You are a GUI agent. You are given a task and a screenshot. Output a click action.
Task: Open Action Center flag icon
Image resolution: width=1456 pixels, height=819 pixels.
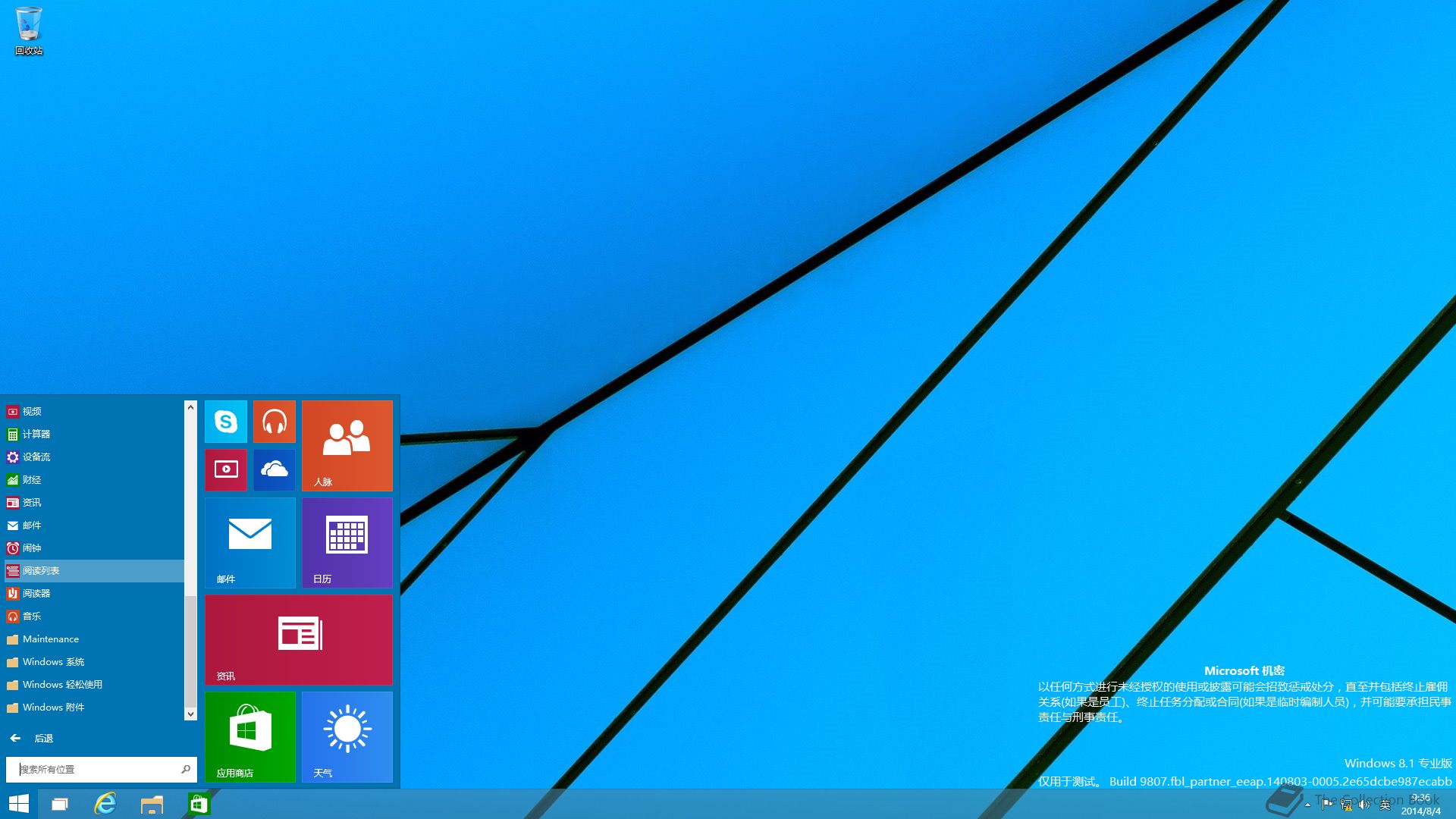tap(1326, 805)
